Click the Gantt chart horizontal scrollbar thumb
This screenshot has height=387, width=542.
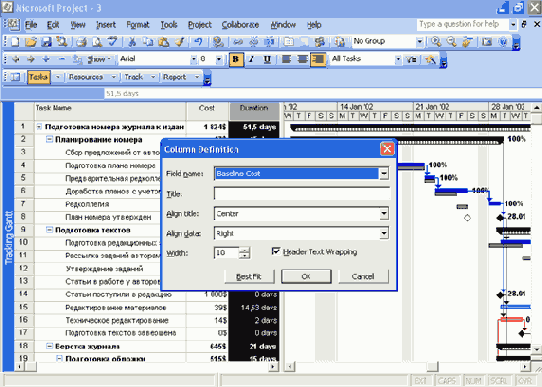(432, 366)
